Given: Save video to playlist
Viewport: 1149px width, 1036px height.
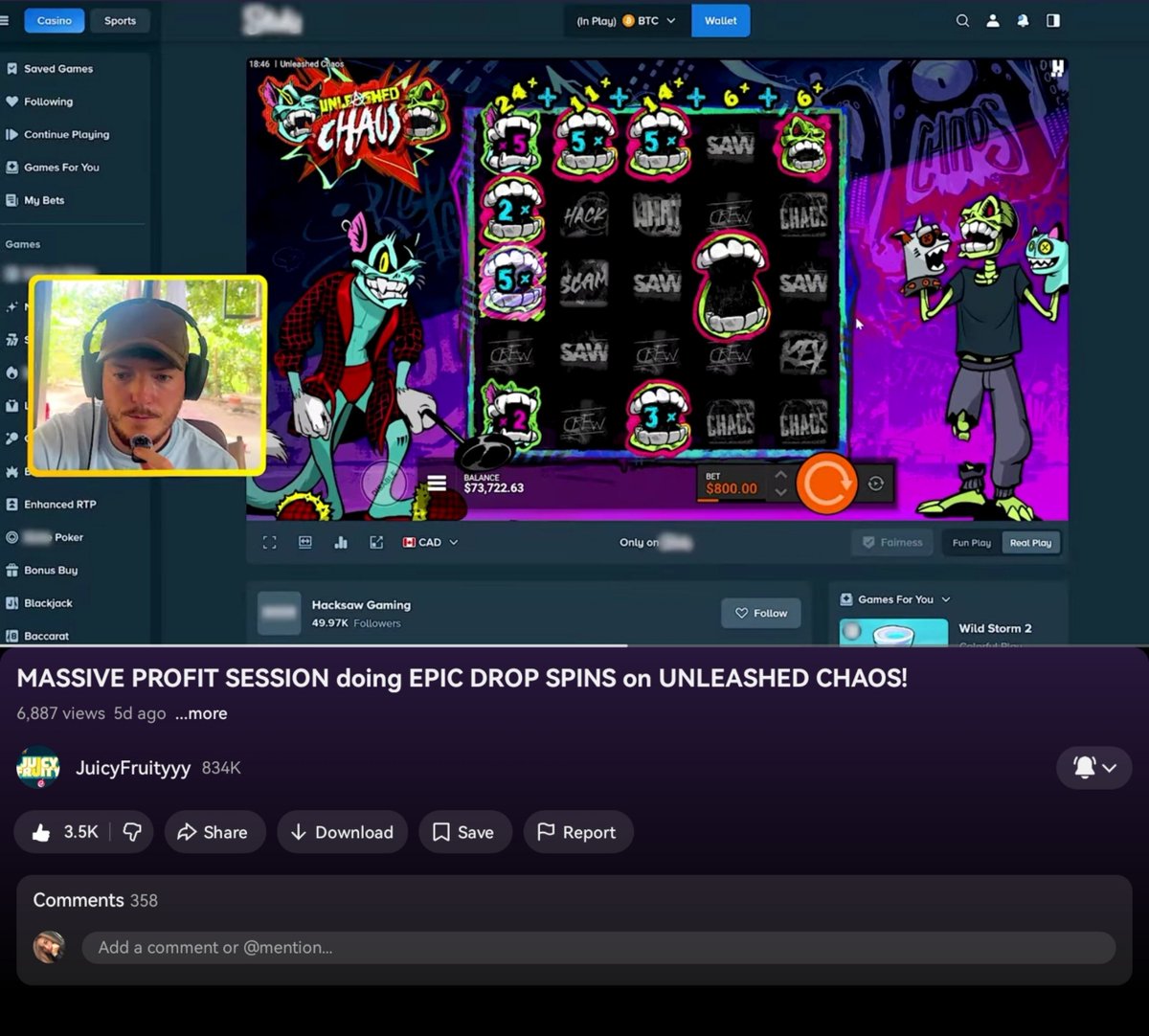Looking at the screenshot, I should [x=463, y=832].
